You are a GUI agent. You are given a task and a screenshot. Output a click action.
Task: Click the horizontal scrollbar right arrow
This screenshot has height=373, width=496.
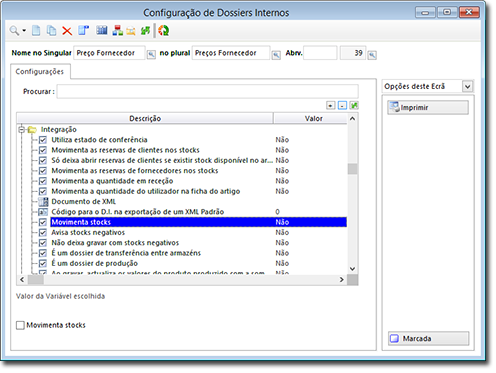pos(342,280)
